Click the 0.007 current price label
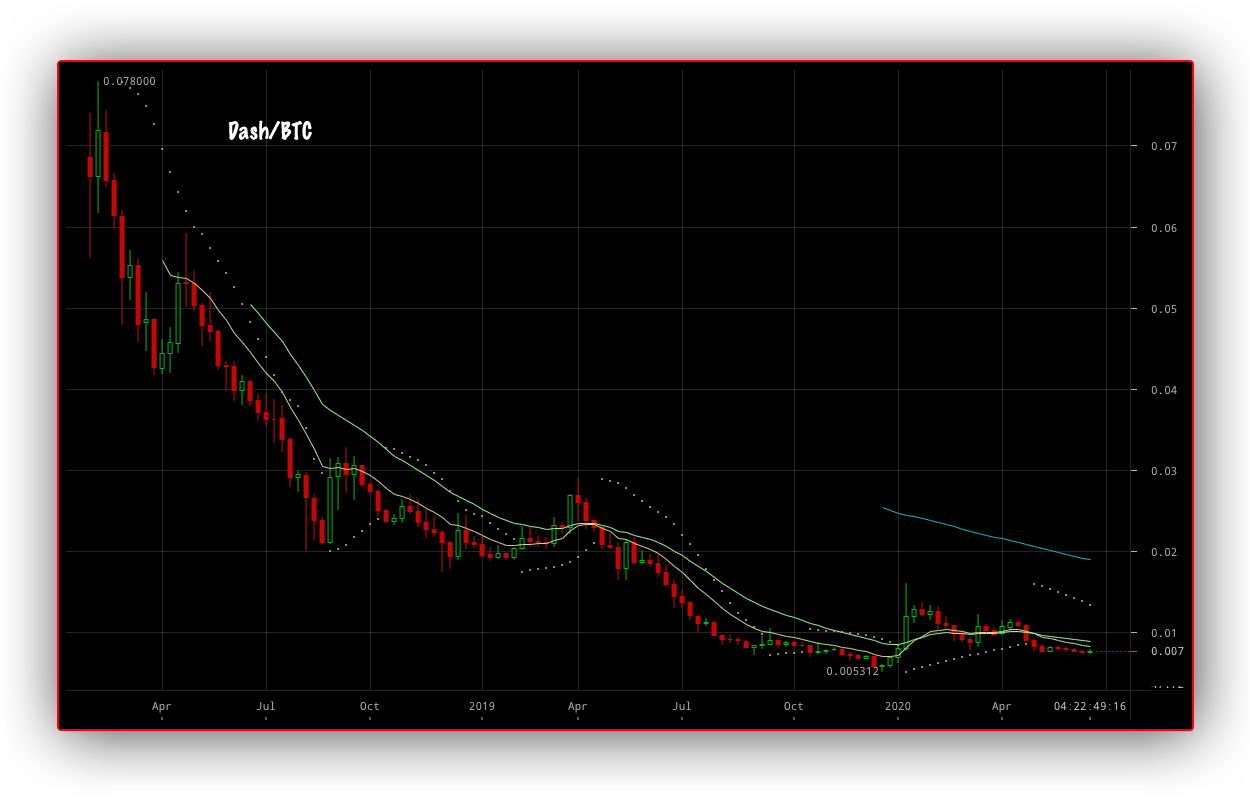1250x799 pixels. click(x=1167, y=651)
